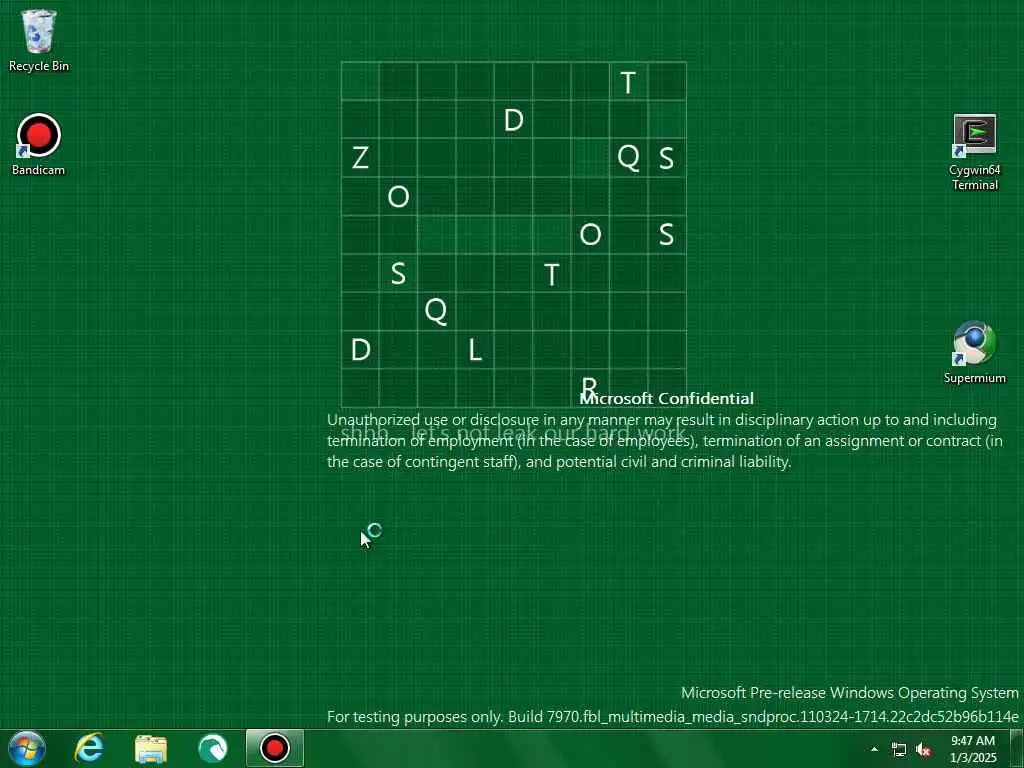The width and height of the screenshot is (1024, 768).
Task: Select the D alone in its grid row
Action: (513, 120)
